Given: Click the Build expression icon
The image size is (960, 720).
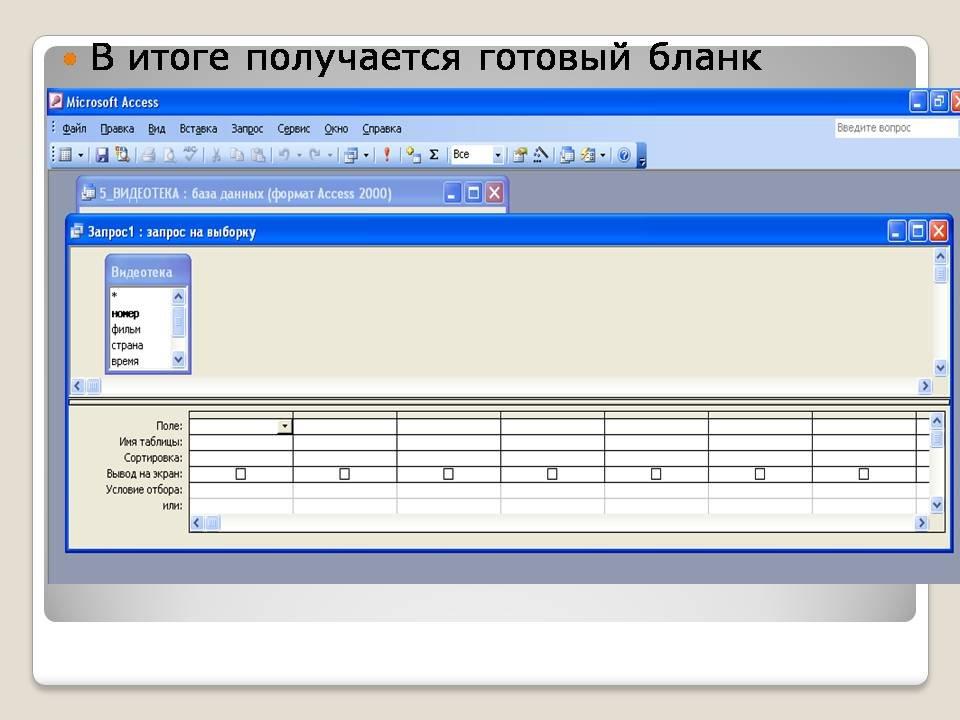Looking at the screenshot, I should click(x=541, y=155).
